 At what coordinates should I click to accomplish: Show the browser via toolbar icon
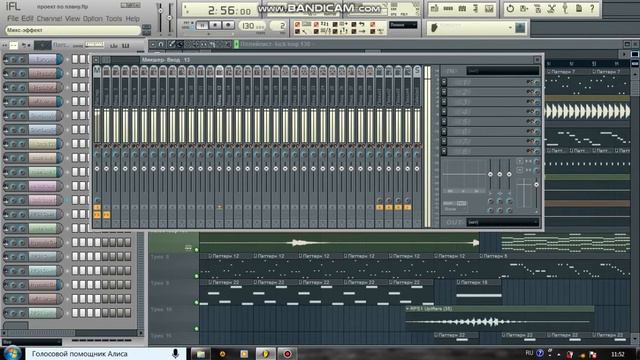[476, 9]
